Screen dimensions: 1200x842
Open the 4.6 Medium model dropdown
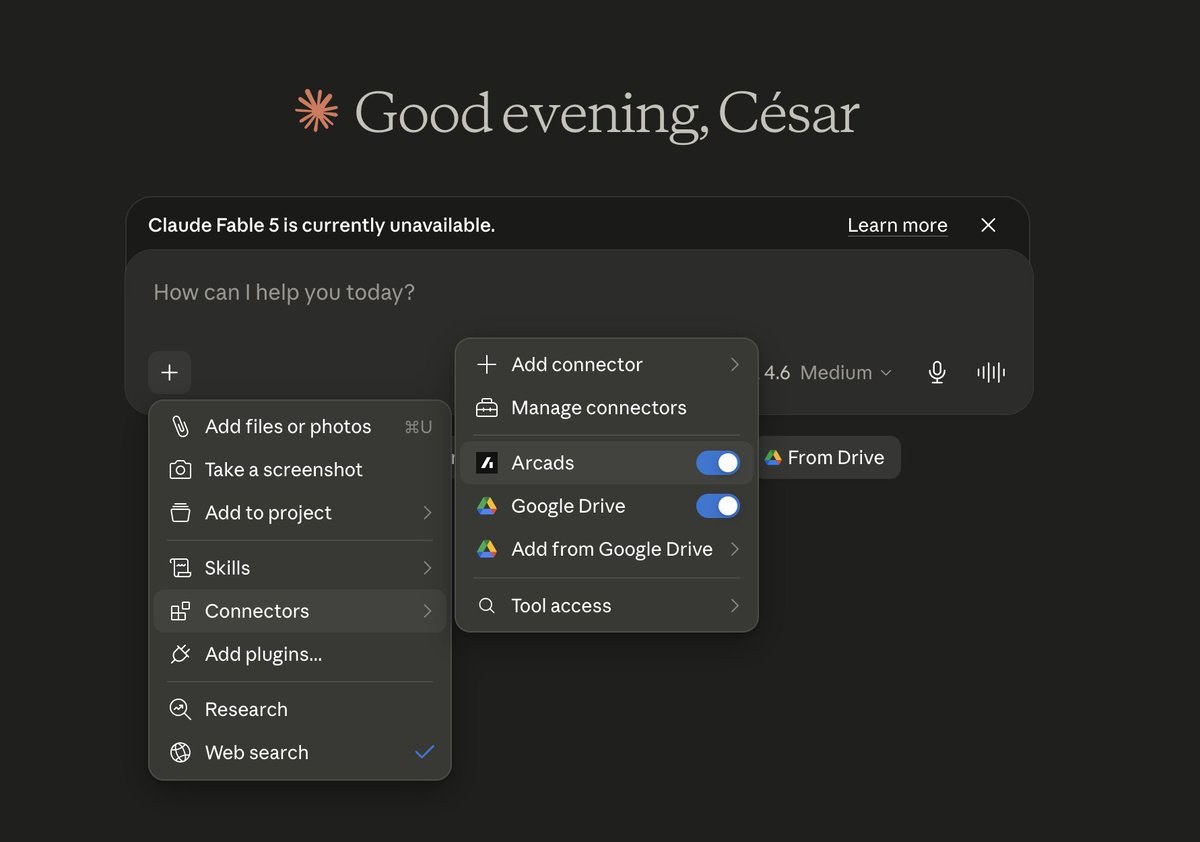pyautogui.click(x=828, y=373)
